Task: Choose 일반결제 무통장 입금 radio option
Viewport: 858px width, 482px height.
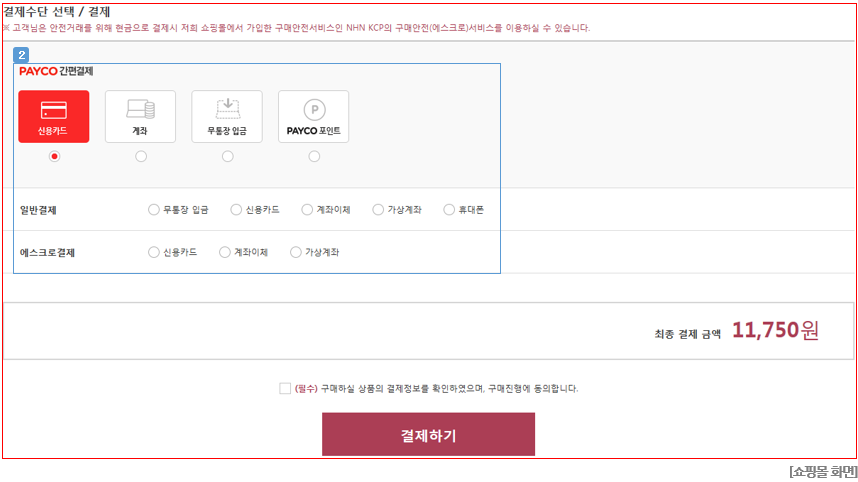Action: click(x=154, y=210)
